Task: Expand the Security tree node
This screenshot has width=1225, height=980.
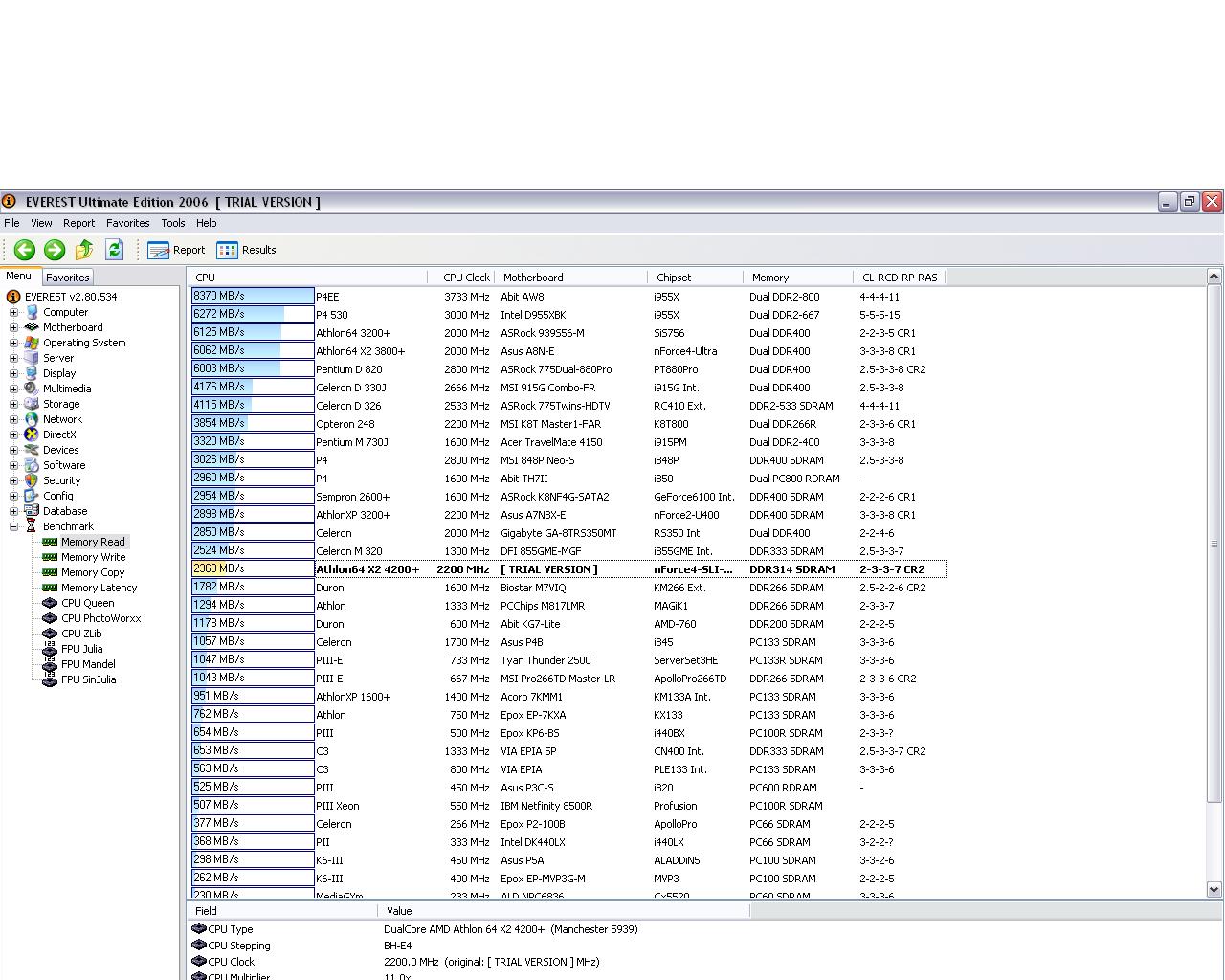Action: (13, 480)
